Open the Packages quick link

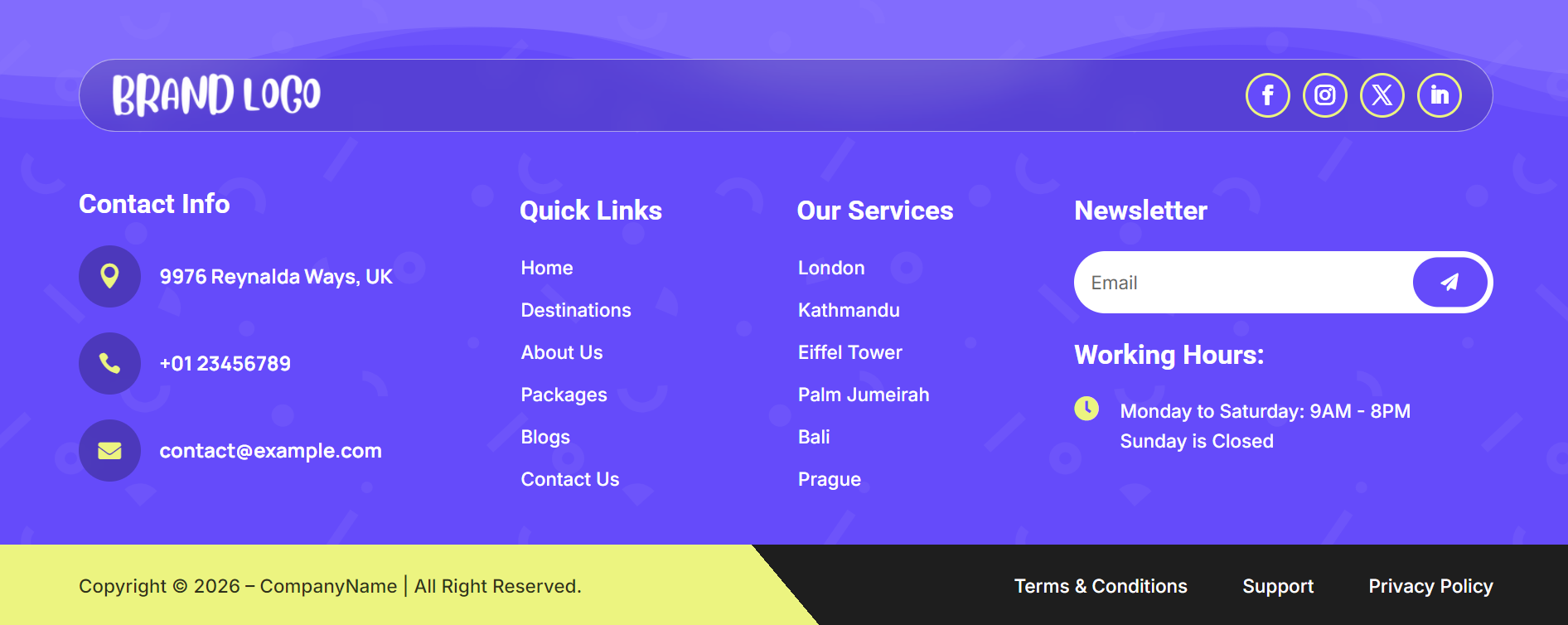tap(564, 395)
